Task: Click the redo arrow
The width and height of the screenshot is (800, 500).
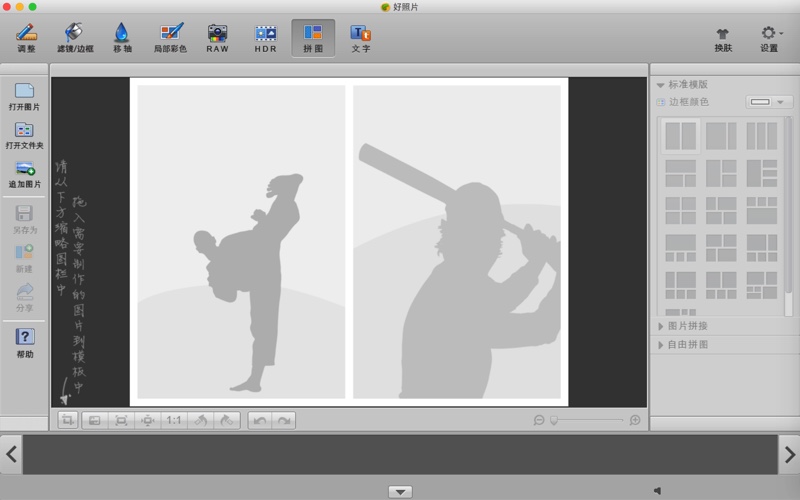Action: click(284, 420)
